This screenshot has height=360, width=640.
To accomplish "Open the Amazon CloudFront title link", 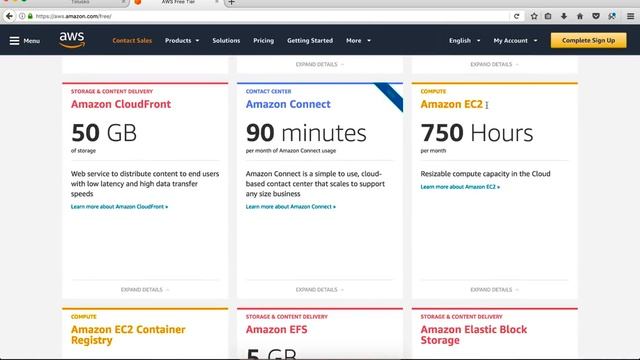I will pos(121,104).
